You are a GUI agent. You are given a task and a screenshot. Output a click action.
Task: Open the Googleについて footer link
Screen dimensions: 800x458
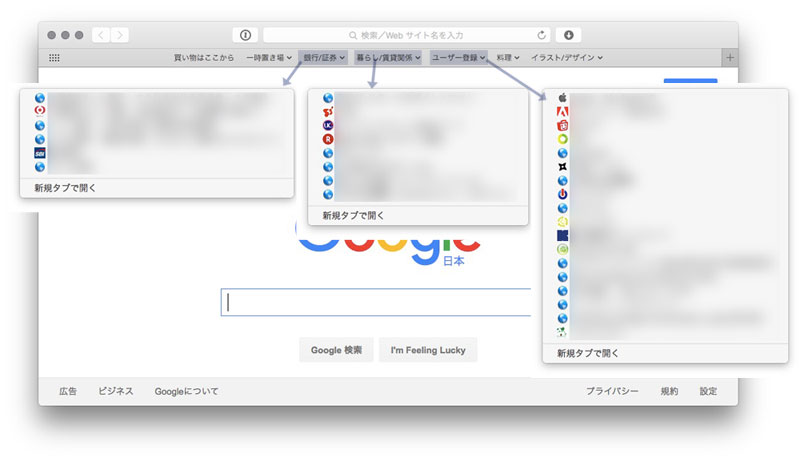tap(186, 391)
